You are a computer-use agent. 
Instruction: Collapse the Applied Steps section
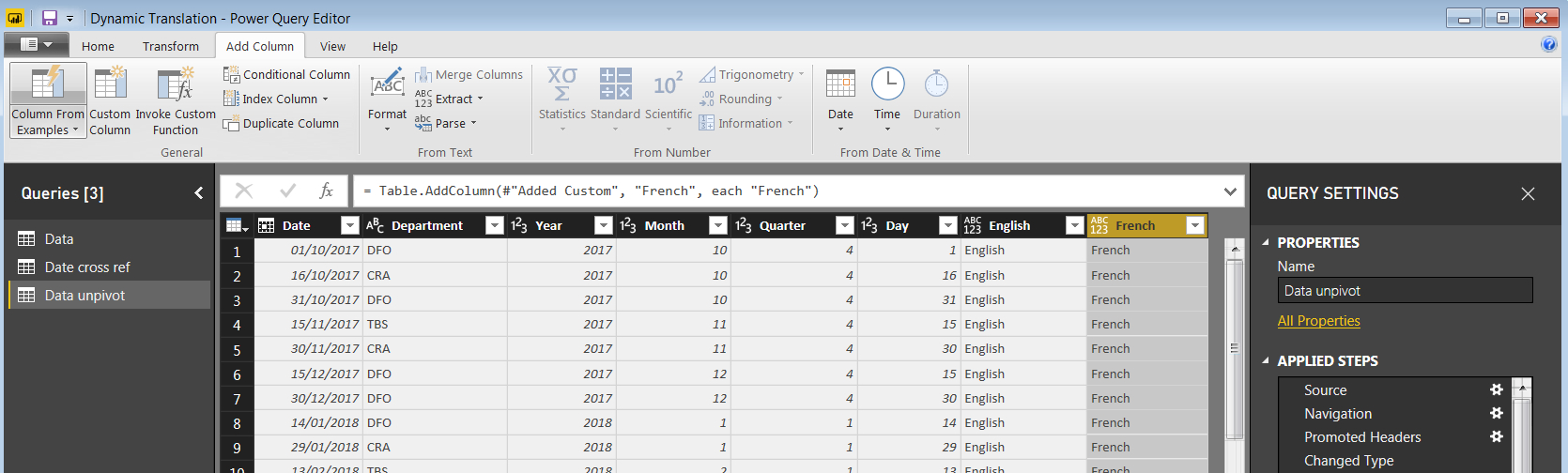point(1266,361)
